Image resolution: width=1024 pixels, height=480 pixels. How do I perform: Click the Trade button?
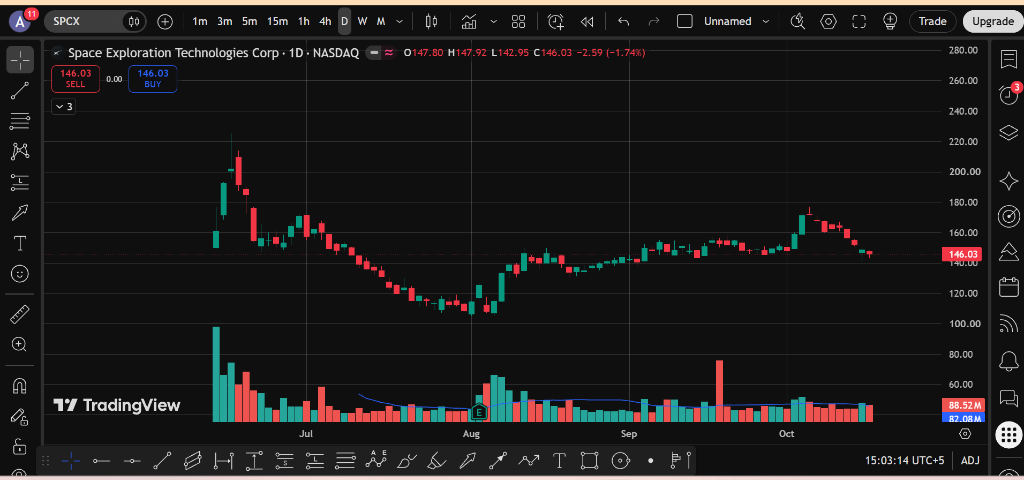pyautogui.click(x=933, y=22)
